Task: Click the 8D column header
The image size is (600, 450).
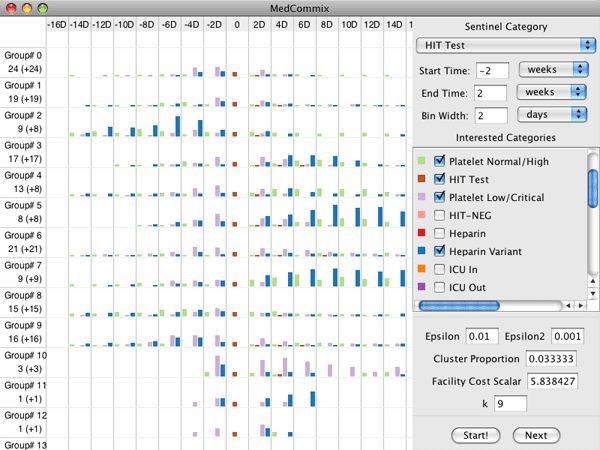Action: (x=327, y=24)
